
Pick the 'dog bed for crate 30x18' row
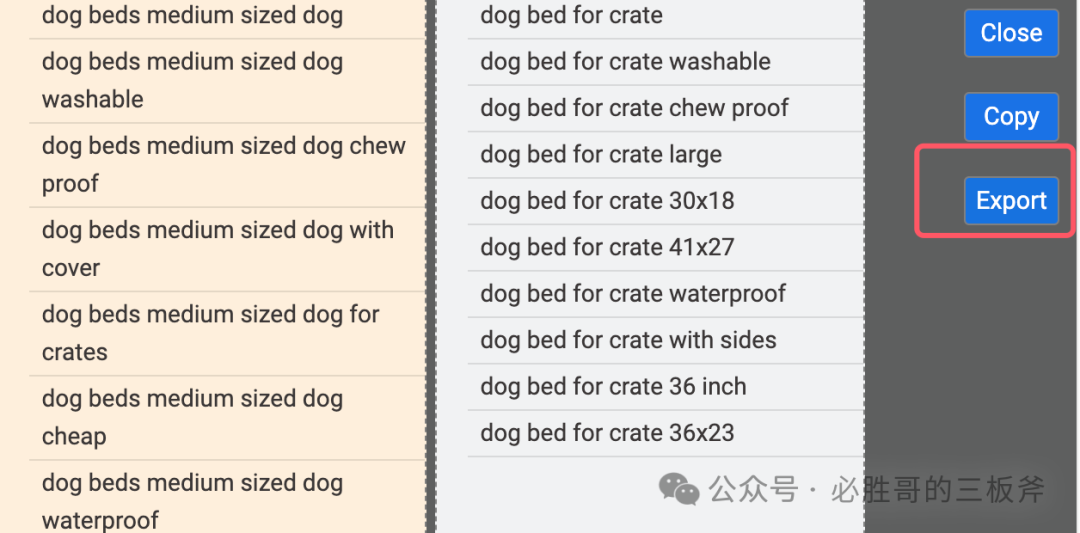pyautogui.click(x=665, y=201)
